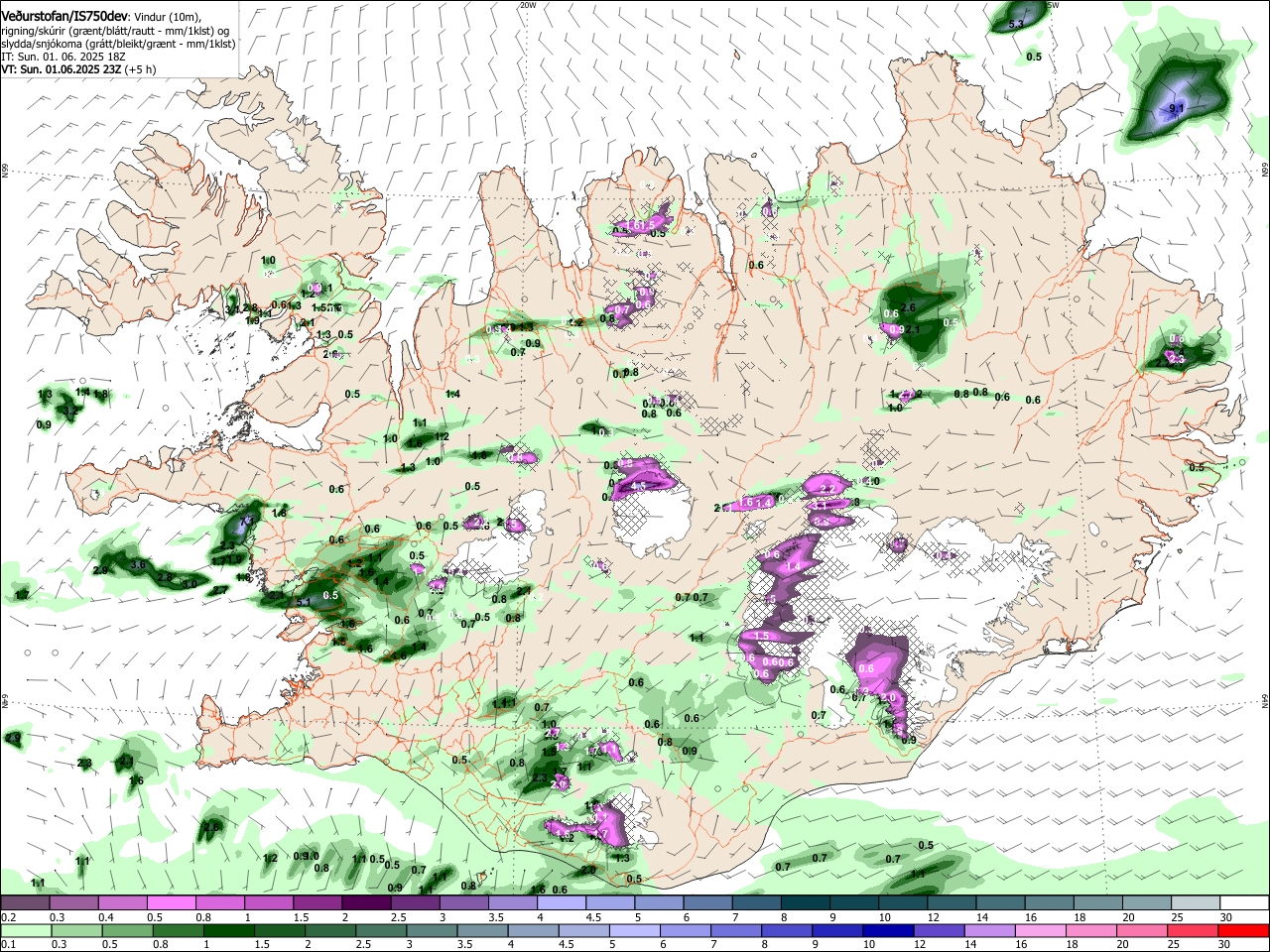
Task: Click the 3.6 rain value off west coast
Action: coord(138,564)
